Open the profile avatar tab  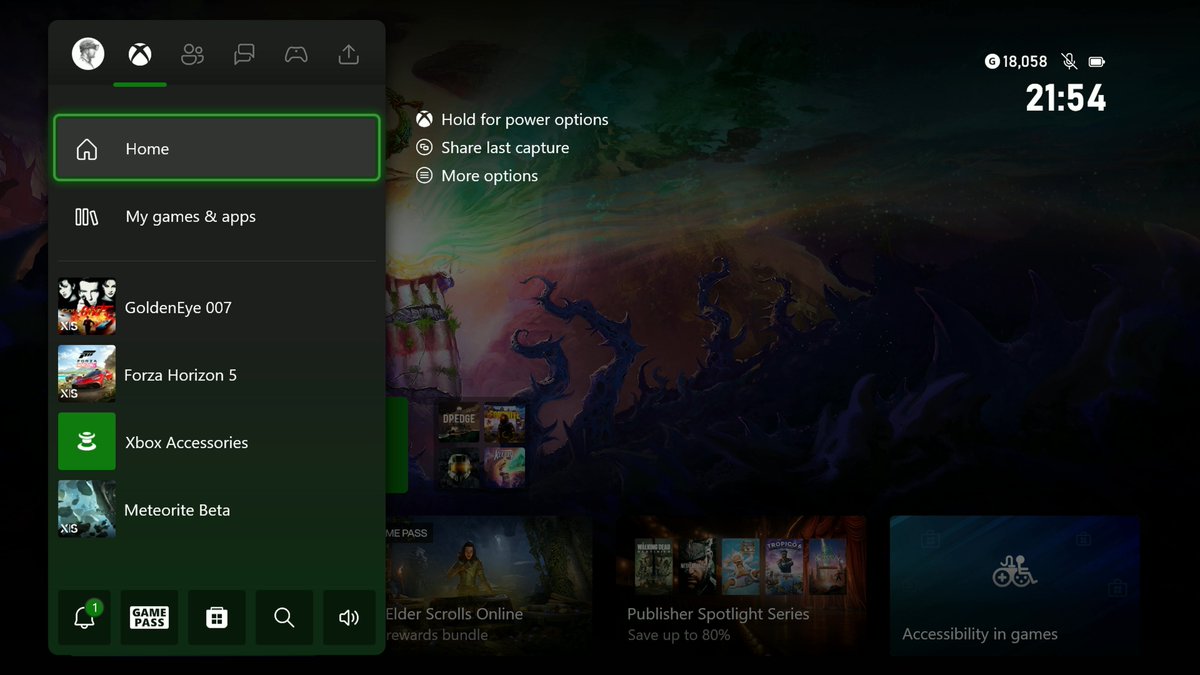click(88, 54)
